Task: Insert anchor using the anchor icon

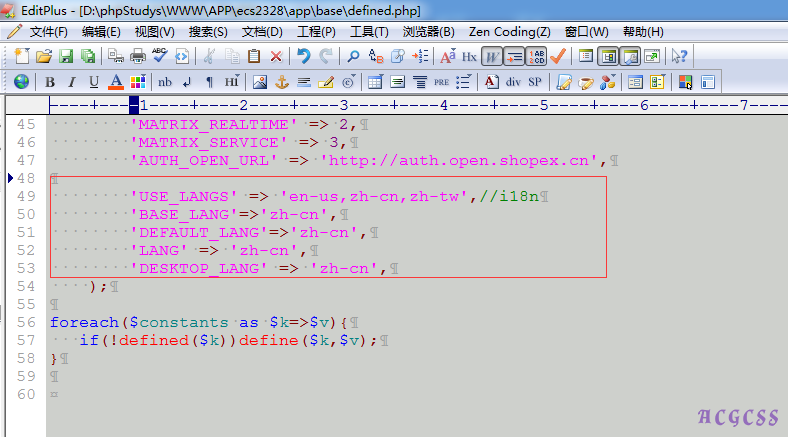Action: (x=282, y=81)
